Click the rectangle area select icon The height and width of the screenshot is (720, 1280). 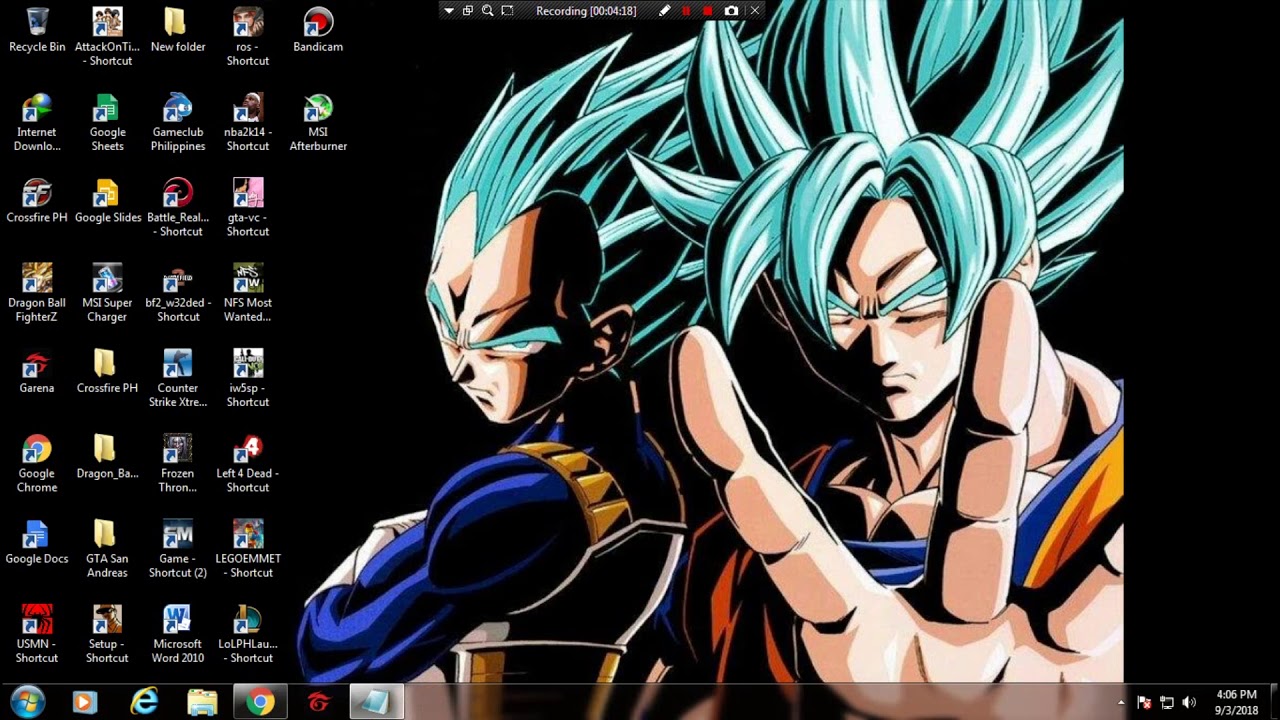click(x=507, y=11)
